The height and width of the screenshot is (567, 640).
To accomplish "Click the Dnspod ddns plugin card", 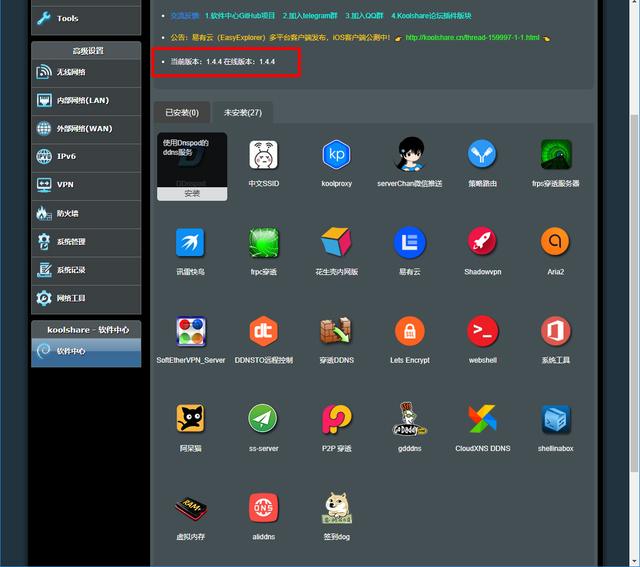I will pyautogui.click(x=192, y=167).
